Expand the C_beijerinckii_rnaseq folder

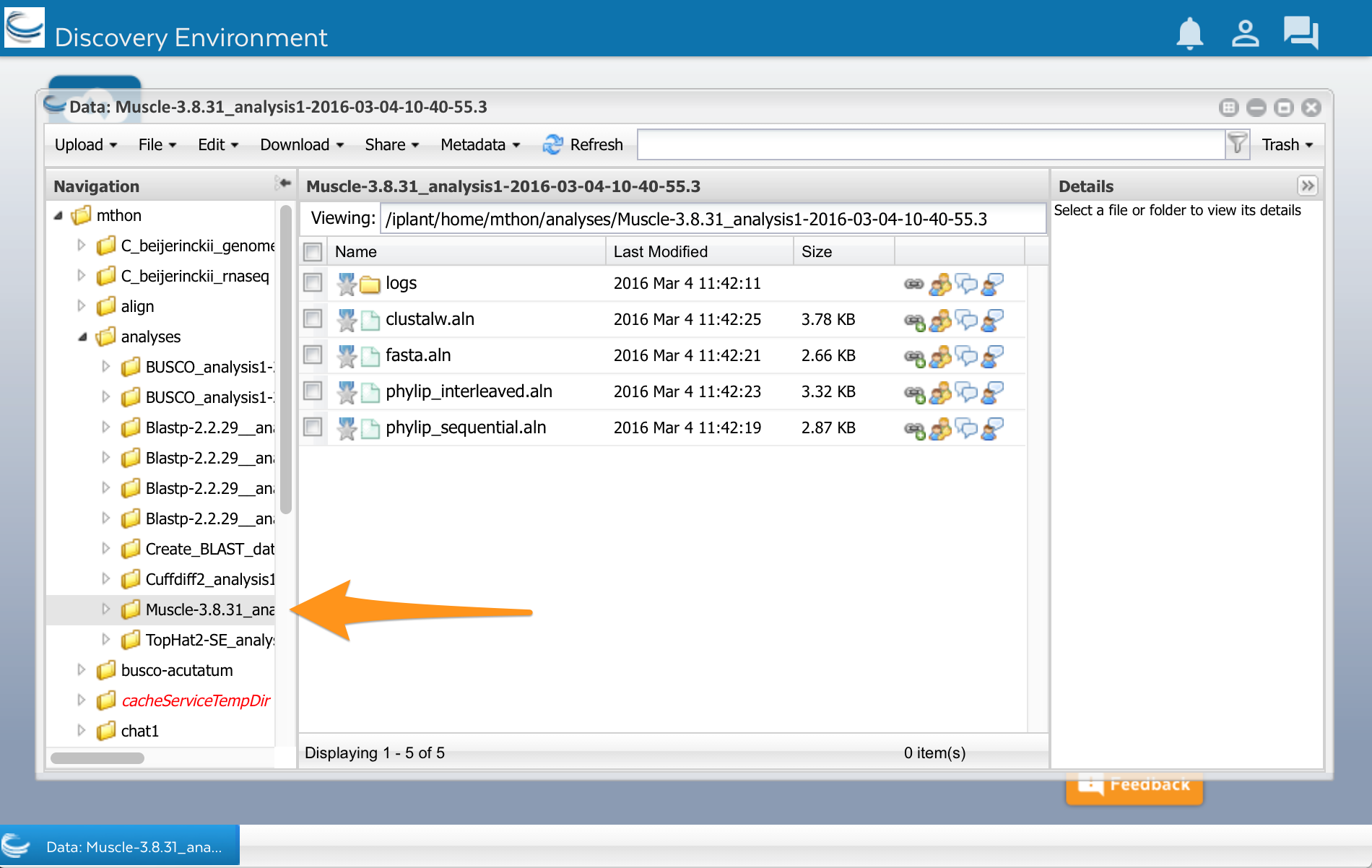point(82,276)
